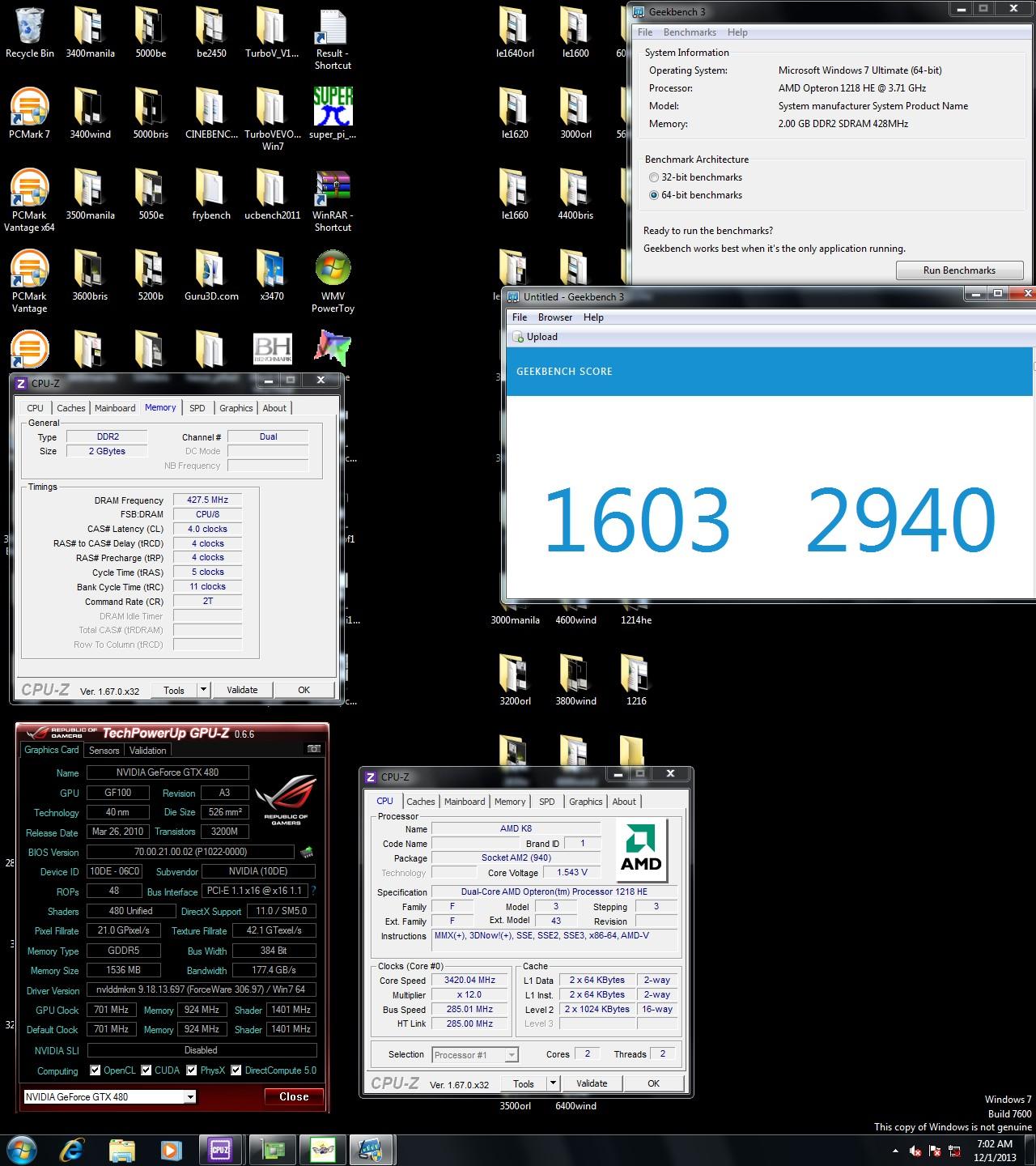The width and height of the screenshot is (1036, 1166).
Task: Click the GPU-Z screenshot camera icon
Action: pyautogui.click(x=314, y=750)
